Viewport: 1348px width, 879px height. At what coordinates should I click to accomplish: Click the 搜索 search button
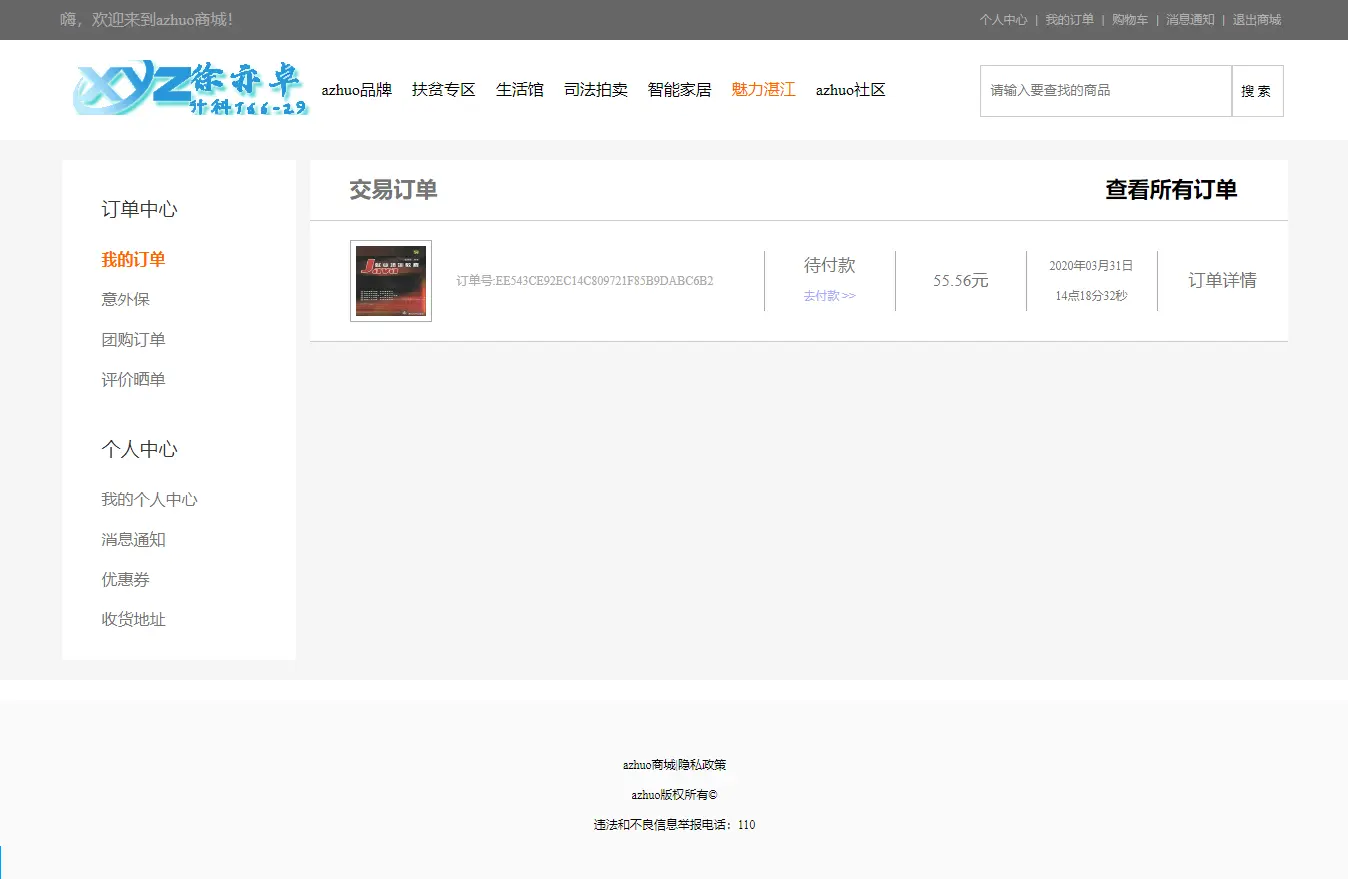pos(1257,90)
